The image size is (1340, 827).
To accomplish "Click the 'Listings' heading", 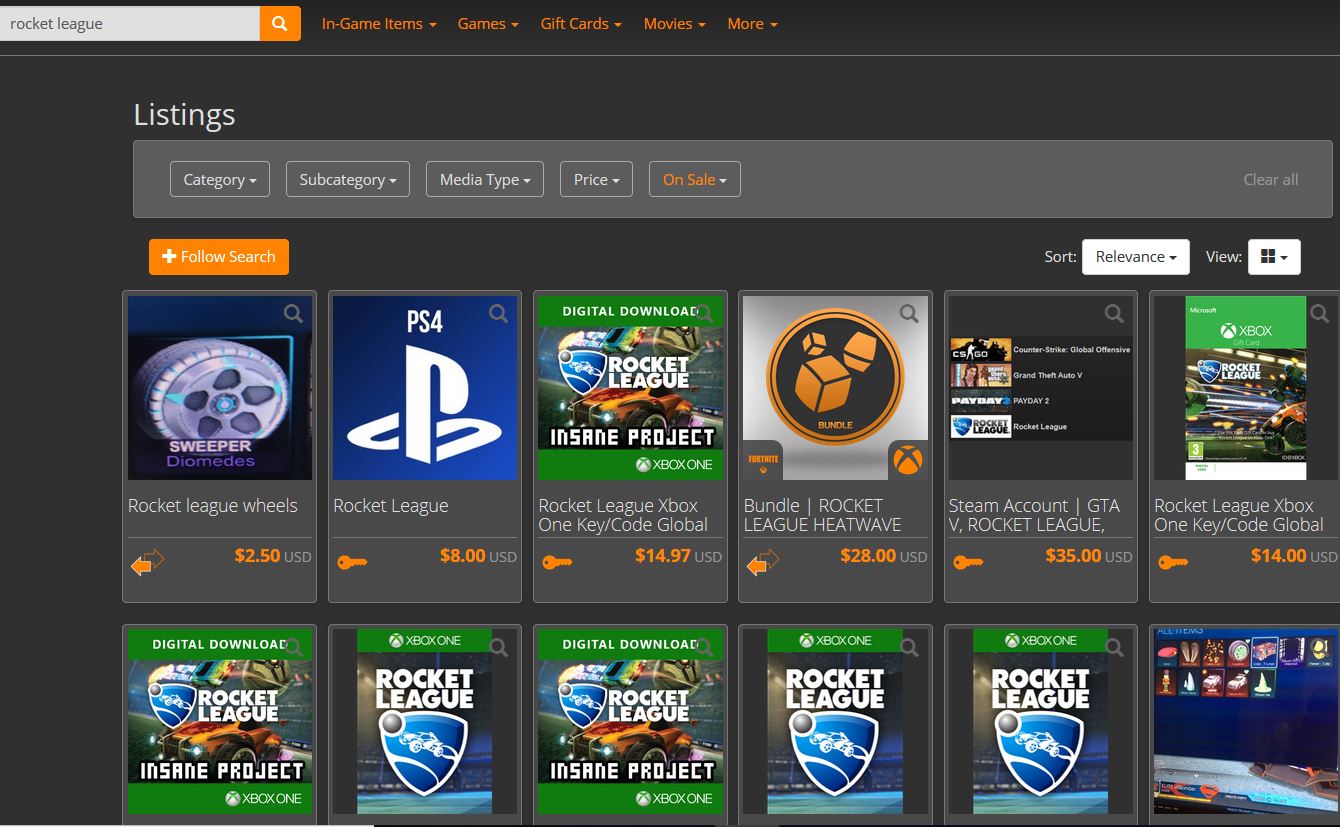I will [184, 115].
